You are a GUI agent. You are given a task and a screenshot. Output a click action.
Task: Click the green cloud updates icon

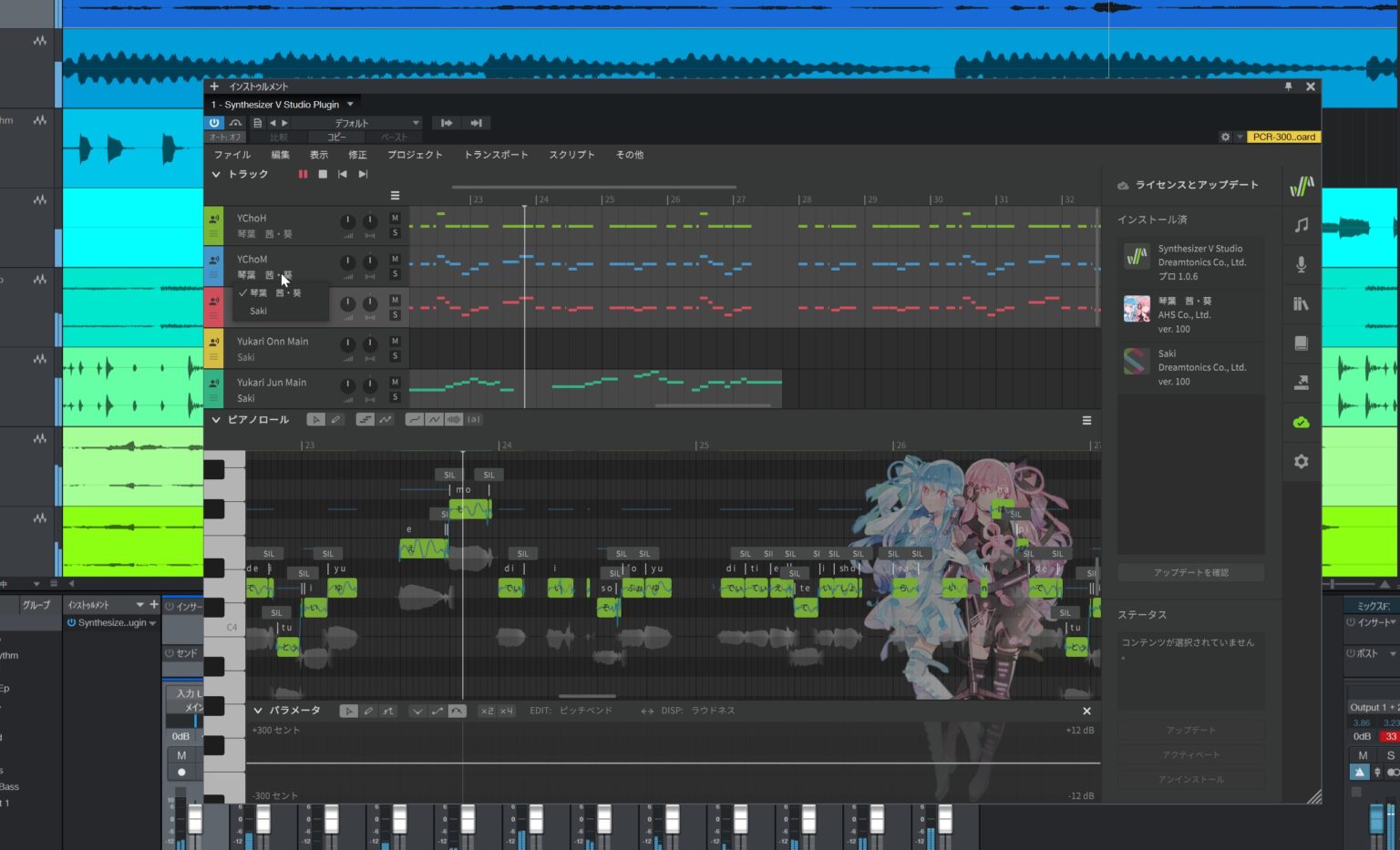click(1301, 421)
